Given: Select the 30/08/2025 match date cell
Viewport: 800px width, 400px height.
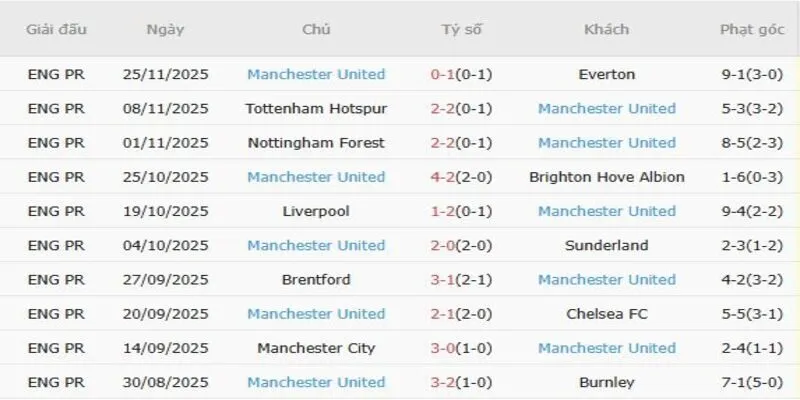Looking at the screenshot, I should click(165, 382).
